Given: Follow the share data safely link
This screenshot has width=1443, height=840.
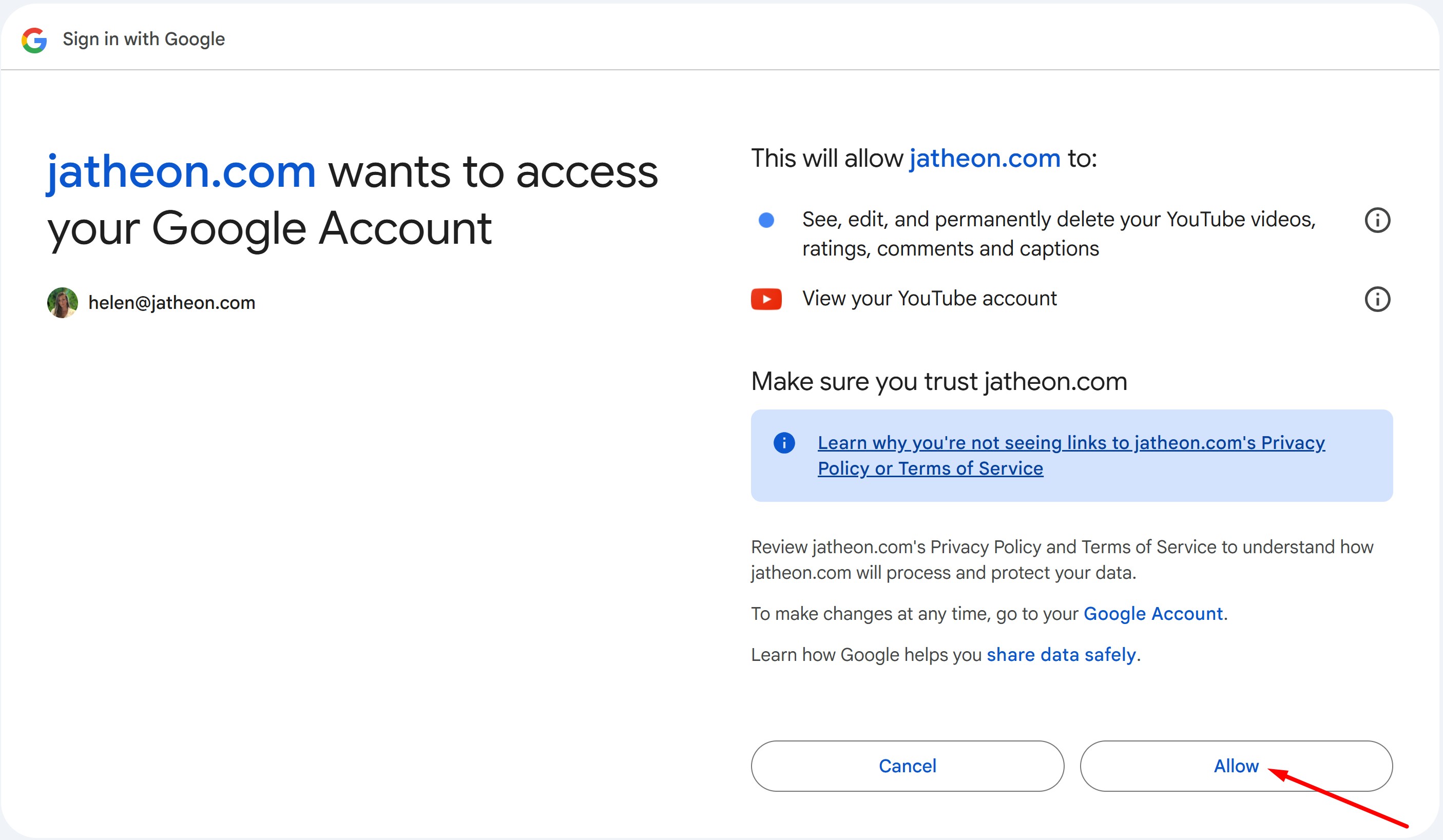Looking at the screenshot, I should coord(1061,655).
